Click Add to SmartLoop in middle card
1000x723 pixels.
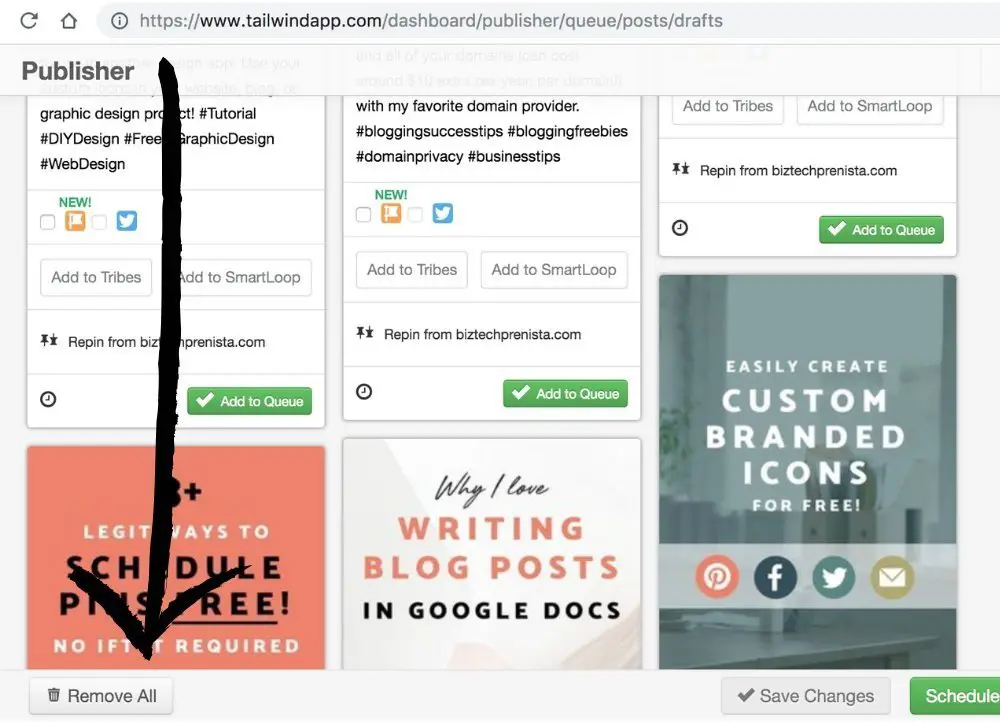pyautogui.click(x=554, y=270)
